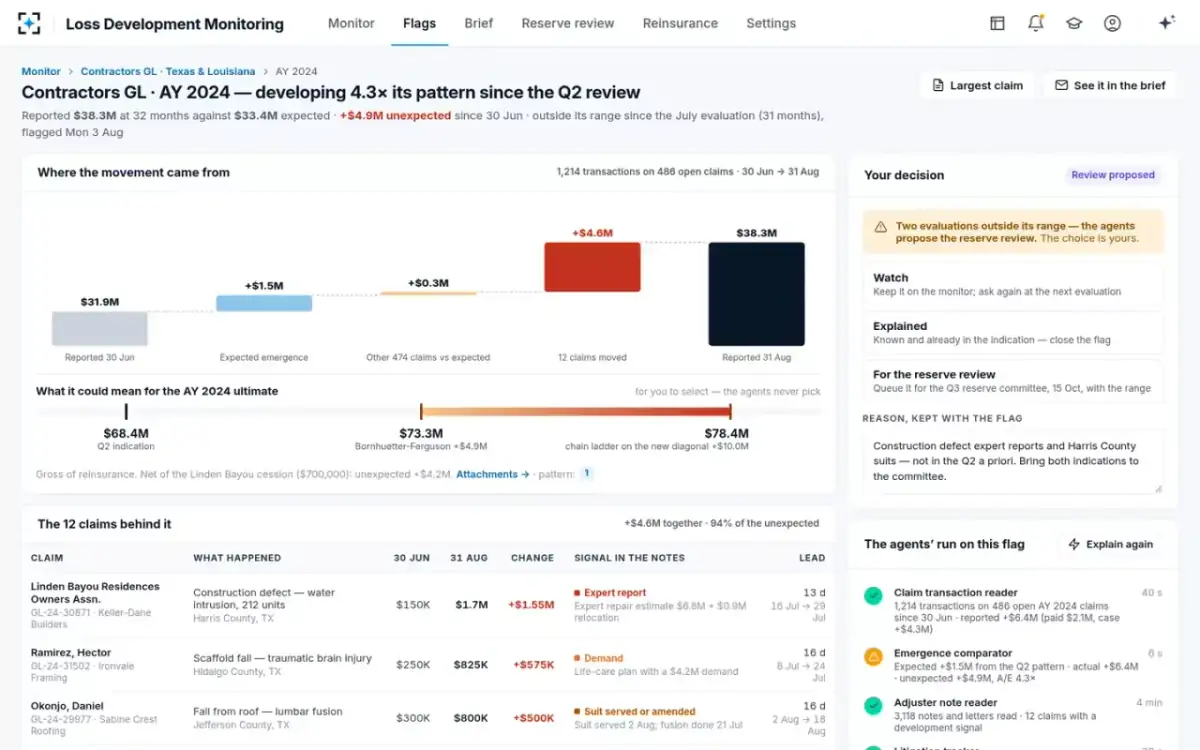Viewport: 1200px width, 750px height.
Task: Open the layout panel icon in header
Action: pos(997,23)
